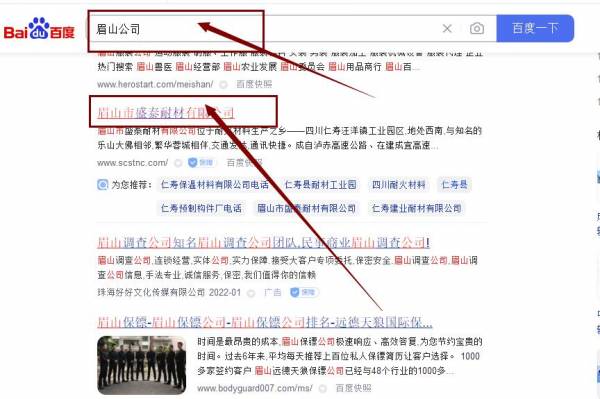
Task: Open camera image search icon
Action: coord(477,28)
